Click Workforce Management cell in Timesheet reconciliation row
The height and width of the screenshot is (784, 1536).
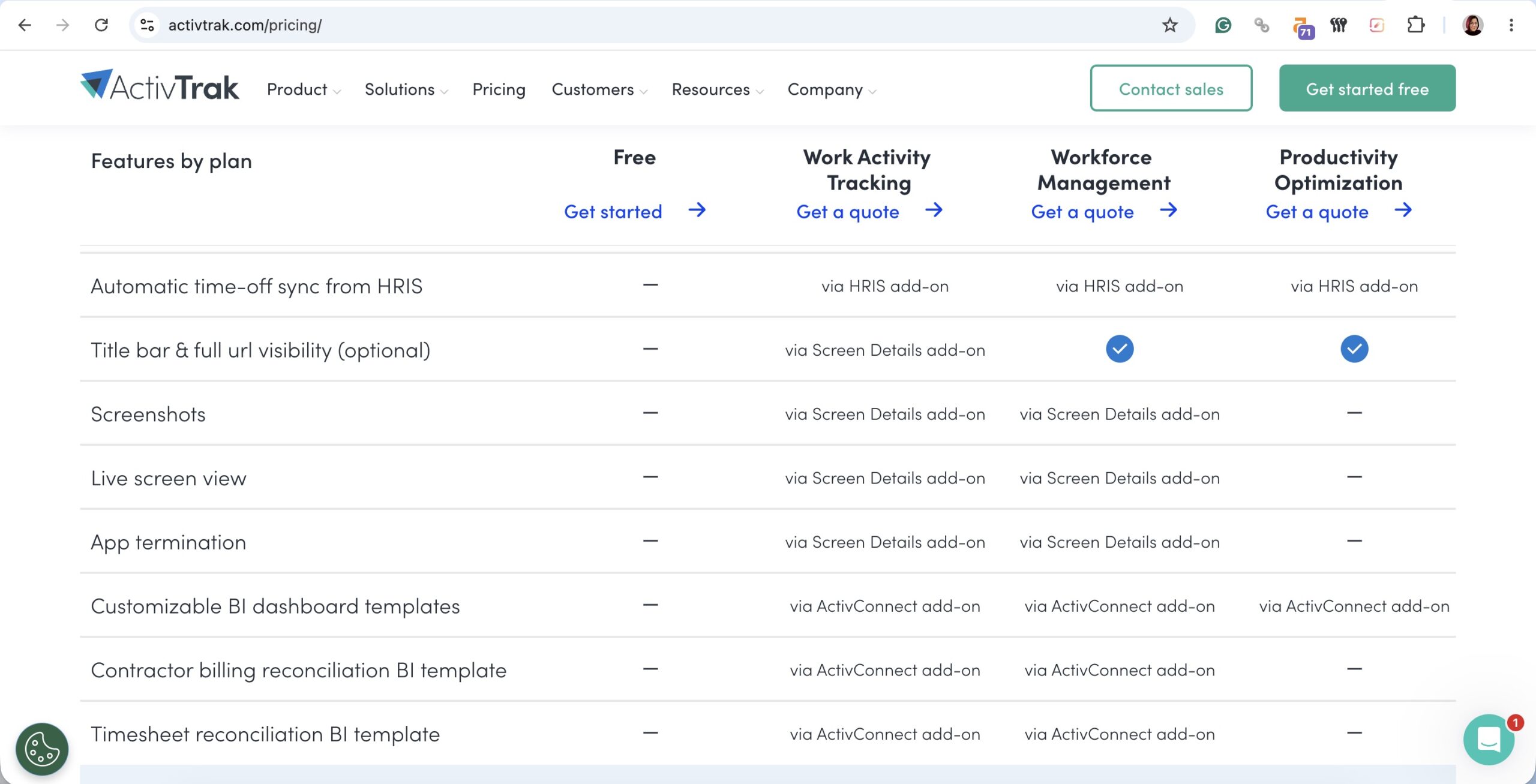[x=1120, y=734]
